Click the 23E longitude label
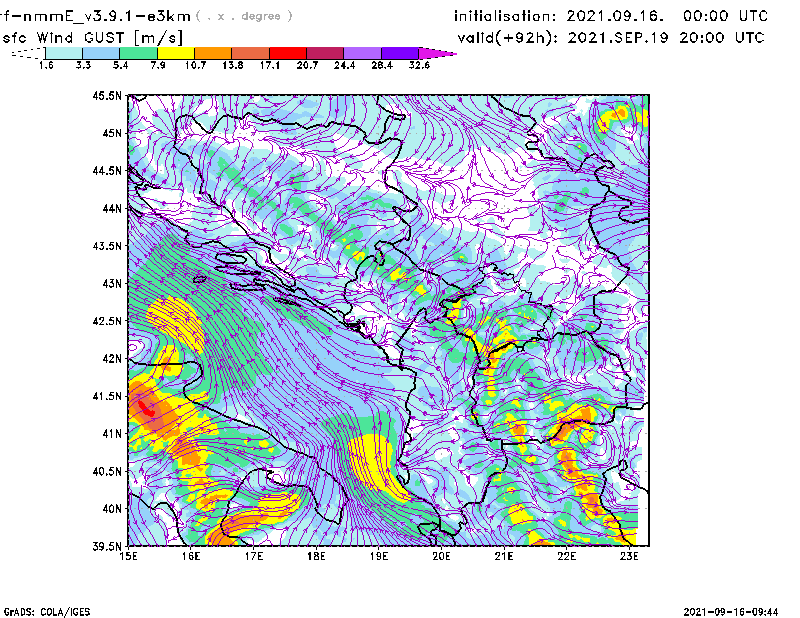The image size is (800, 618). click(x=629, y=556)
